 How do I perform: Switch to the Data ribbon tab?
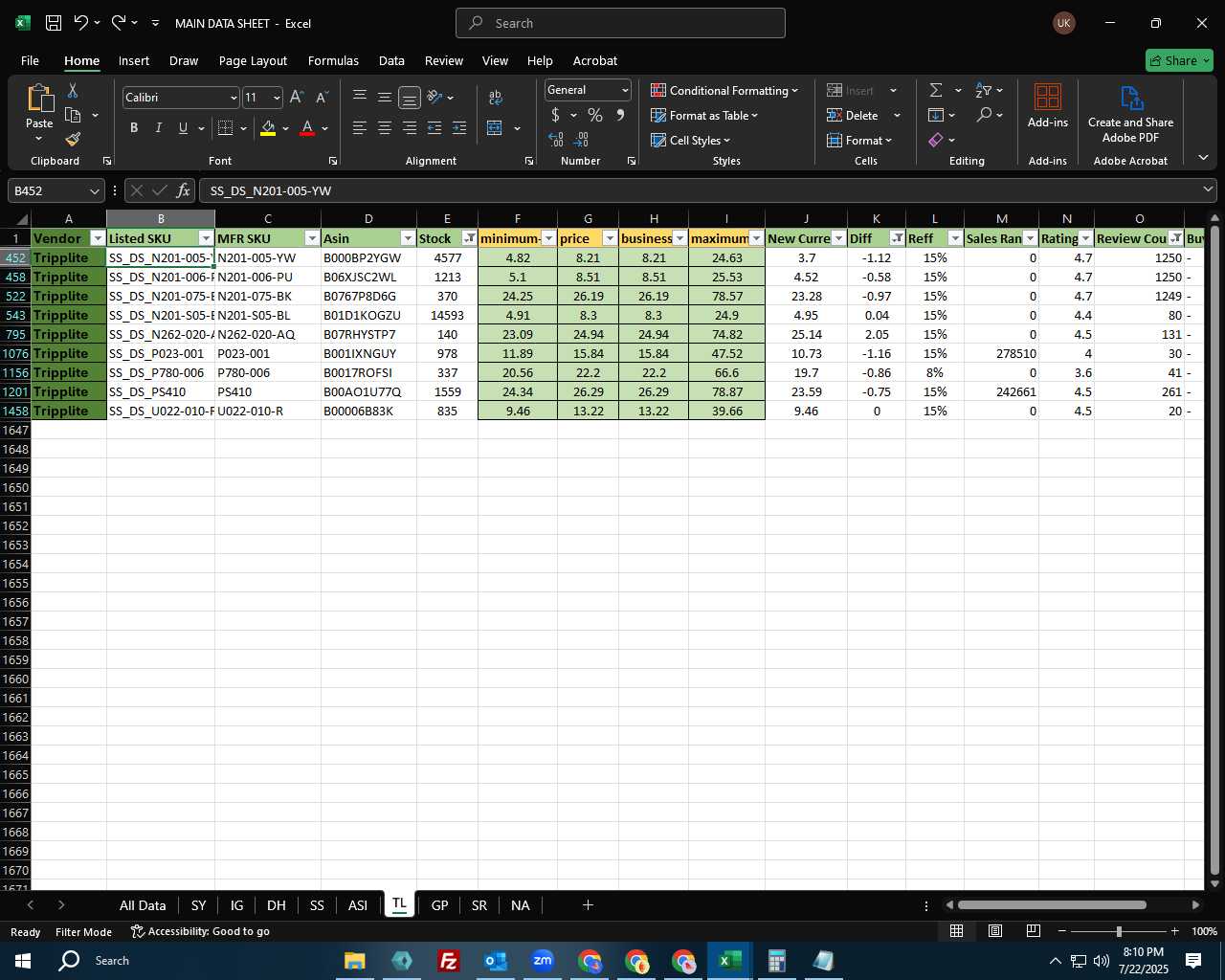(x=391, y=60)
